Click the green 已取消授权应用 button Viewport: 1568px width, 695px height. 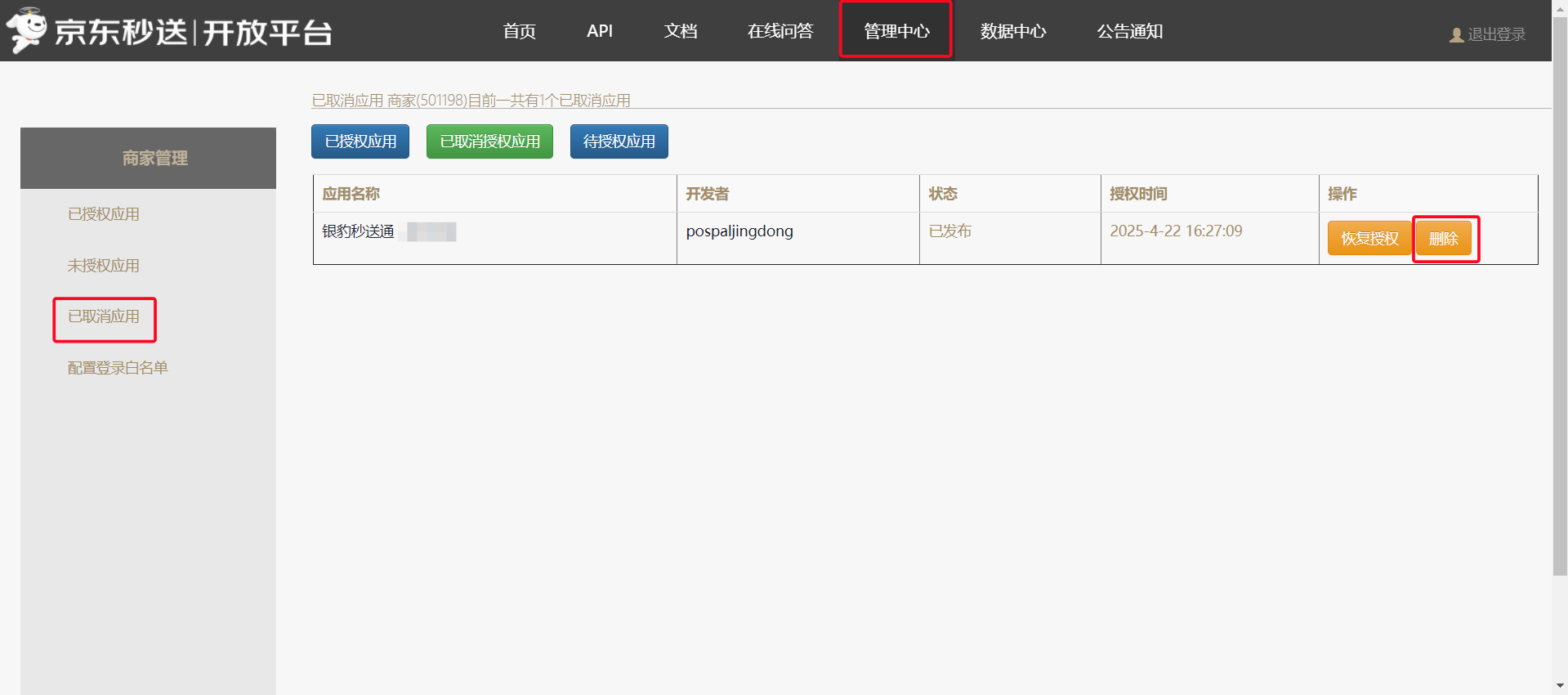489,141
